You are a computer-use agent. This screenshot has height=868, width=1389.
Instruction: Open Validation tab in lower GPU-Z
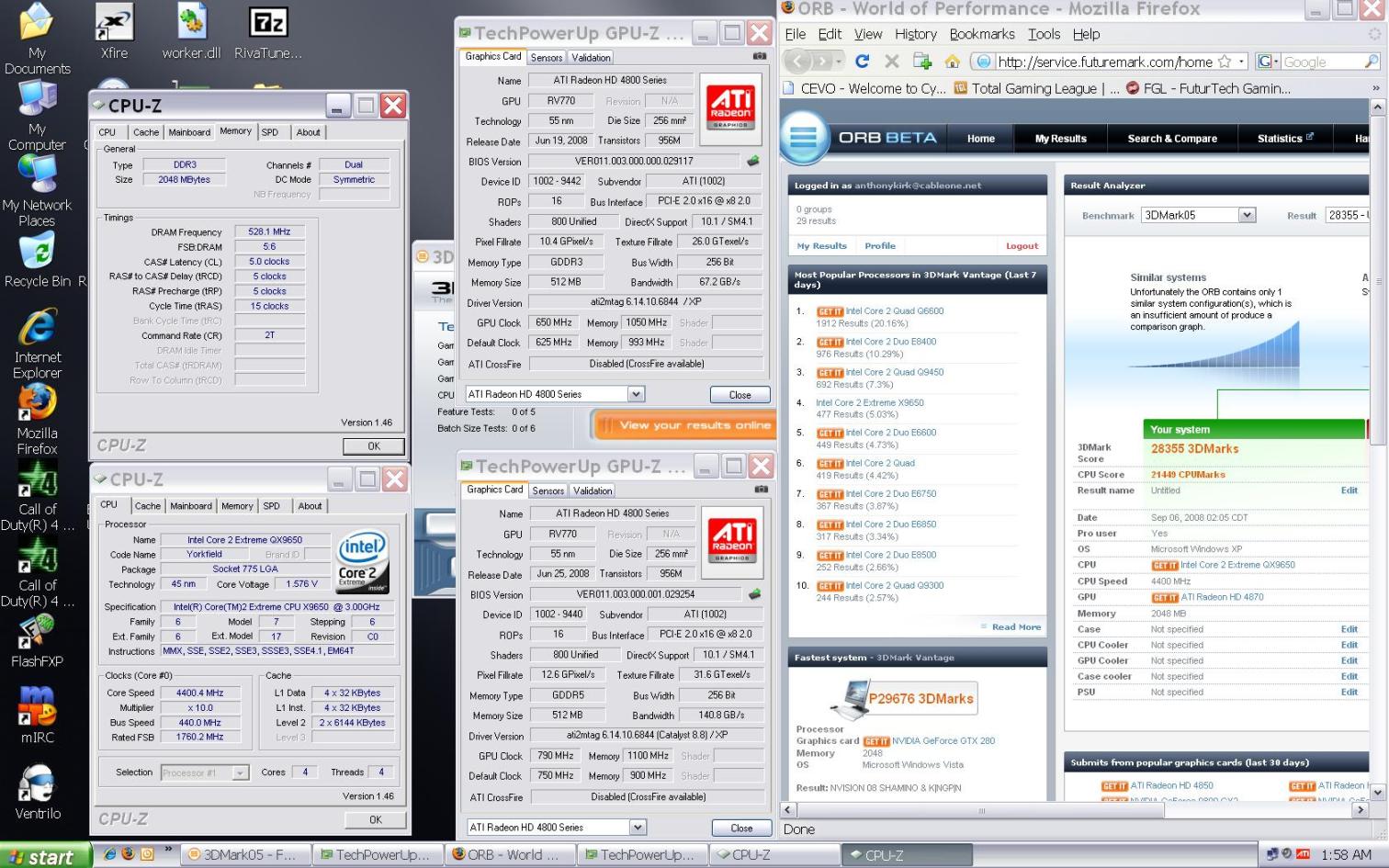point(593,490)
